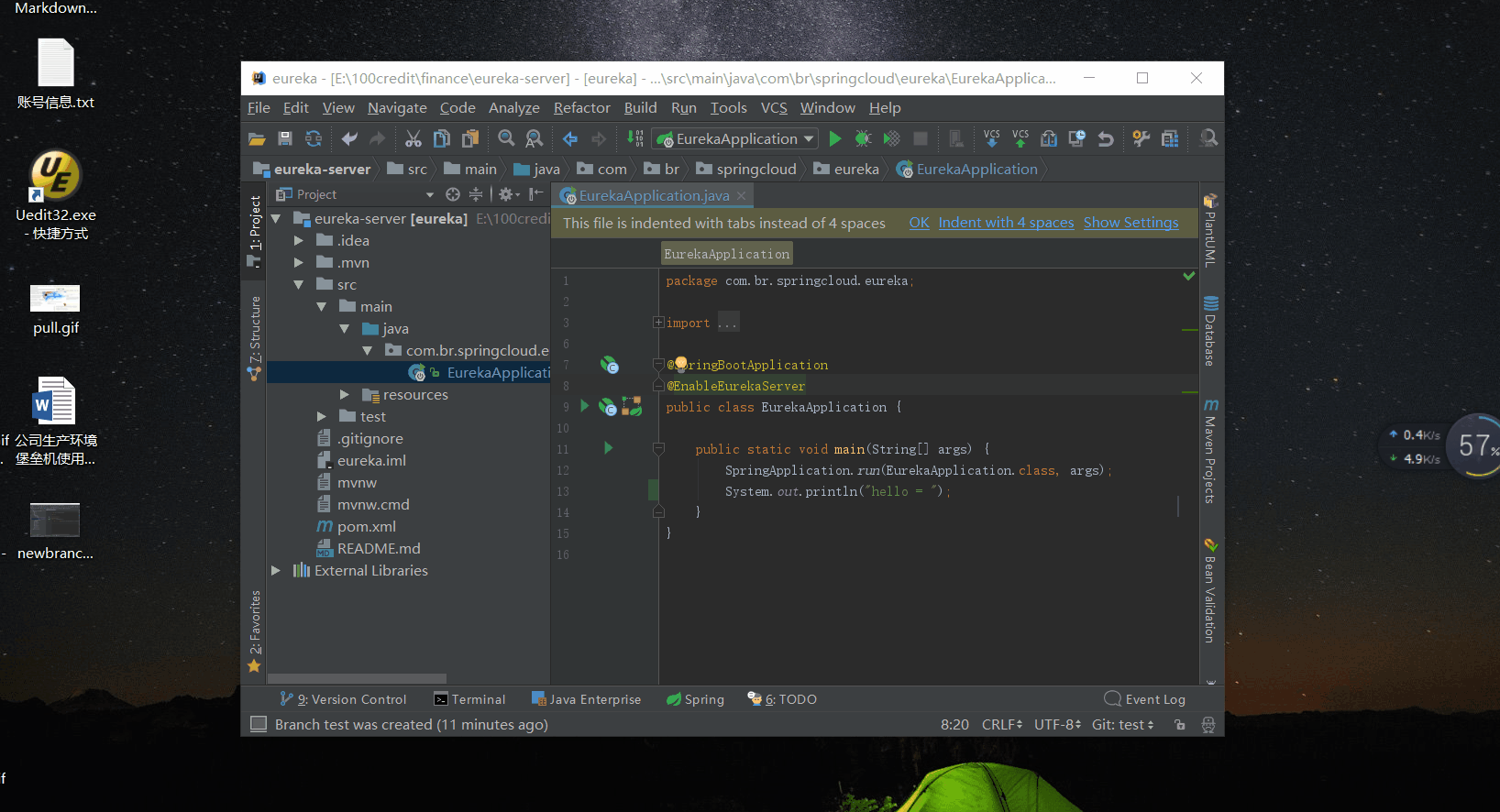Open the Analyze menu
The width and height of the screenshot is (1500, 812).
(x=513, y=108)
